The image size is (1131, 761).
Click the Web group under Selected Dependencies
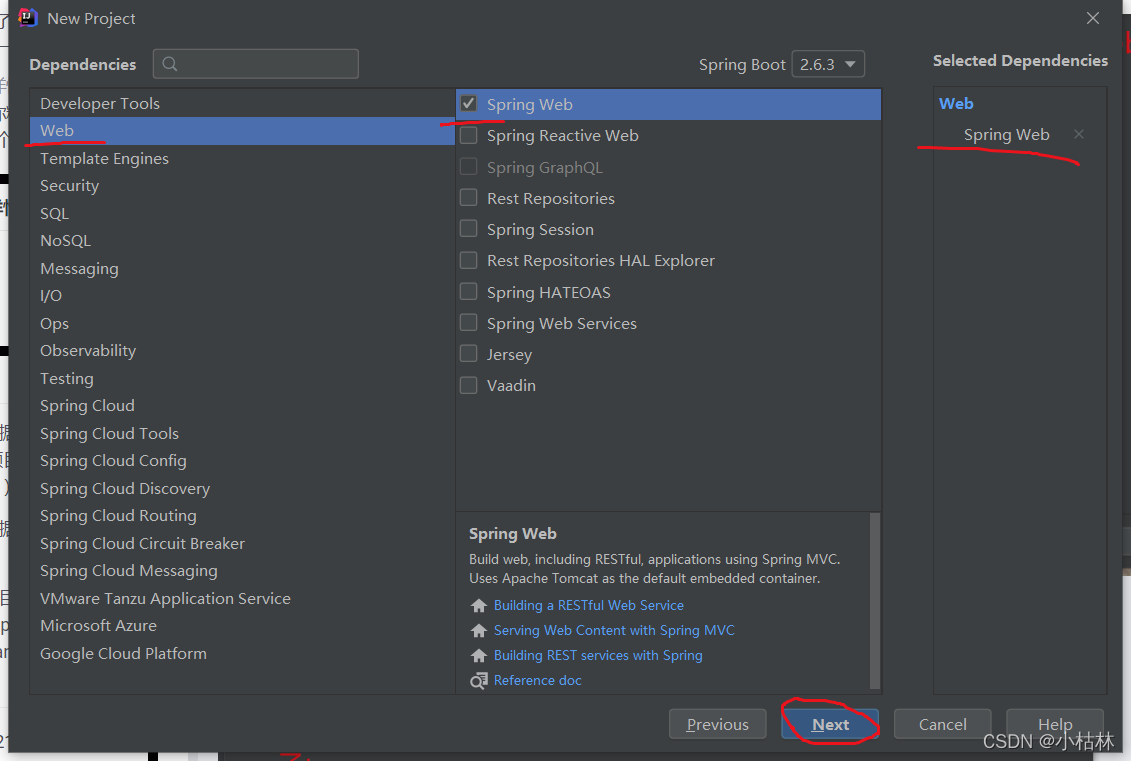(x=956, y=103)
